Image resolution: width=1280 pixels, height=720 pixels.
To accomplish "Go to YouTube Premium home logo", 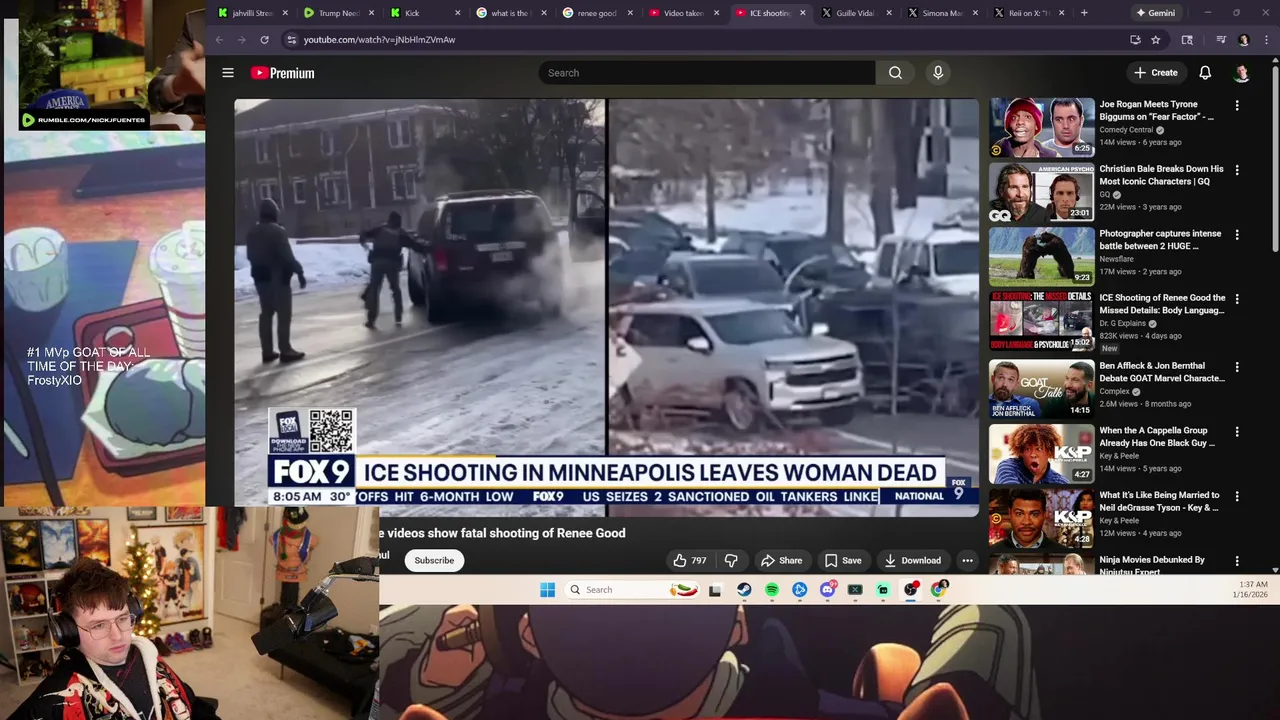I will click(283, 73).
